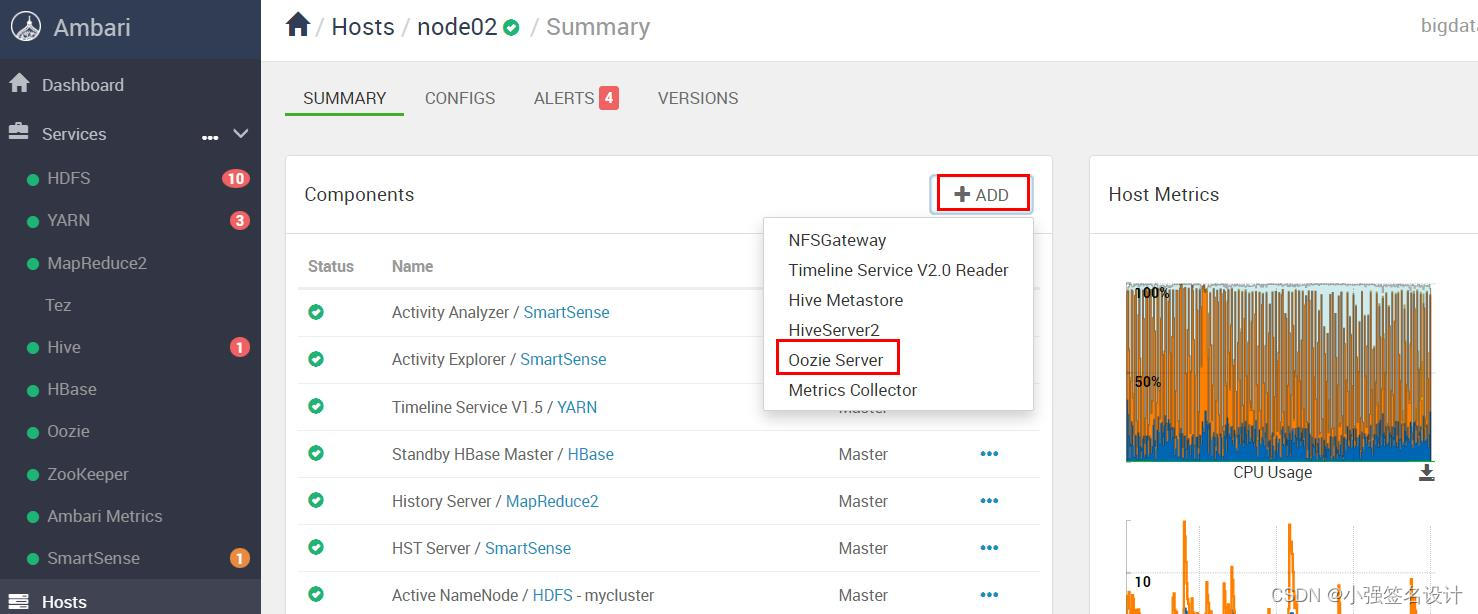Click Activity Analyzer status check icon
Screen dimensions: 1478x614
point(316,312)
